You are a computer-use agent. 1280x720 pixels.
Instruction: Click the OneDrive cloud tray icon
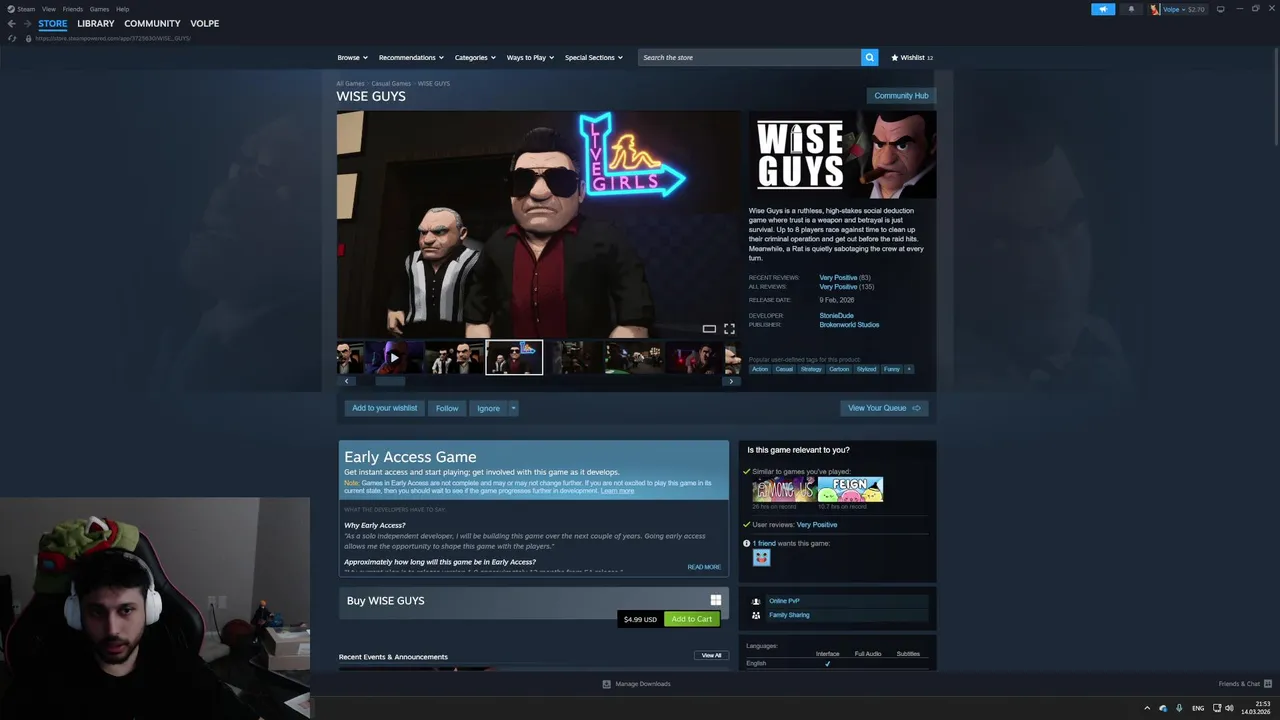1163,708
